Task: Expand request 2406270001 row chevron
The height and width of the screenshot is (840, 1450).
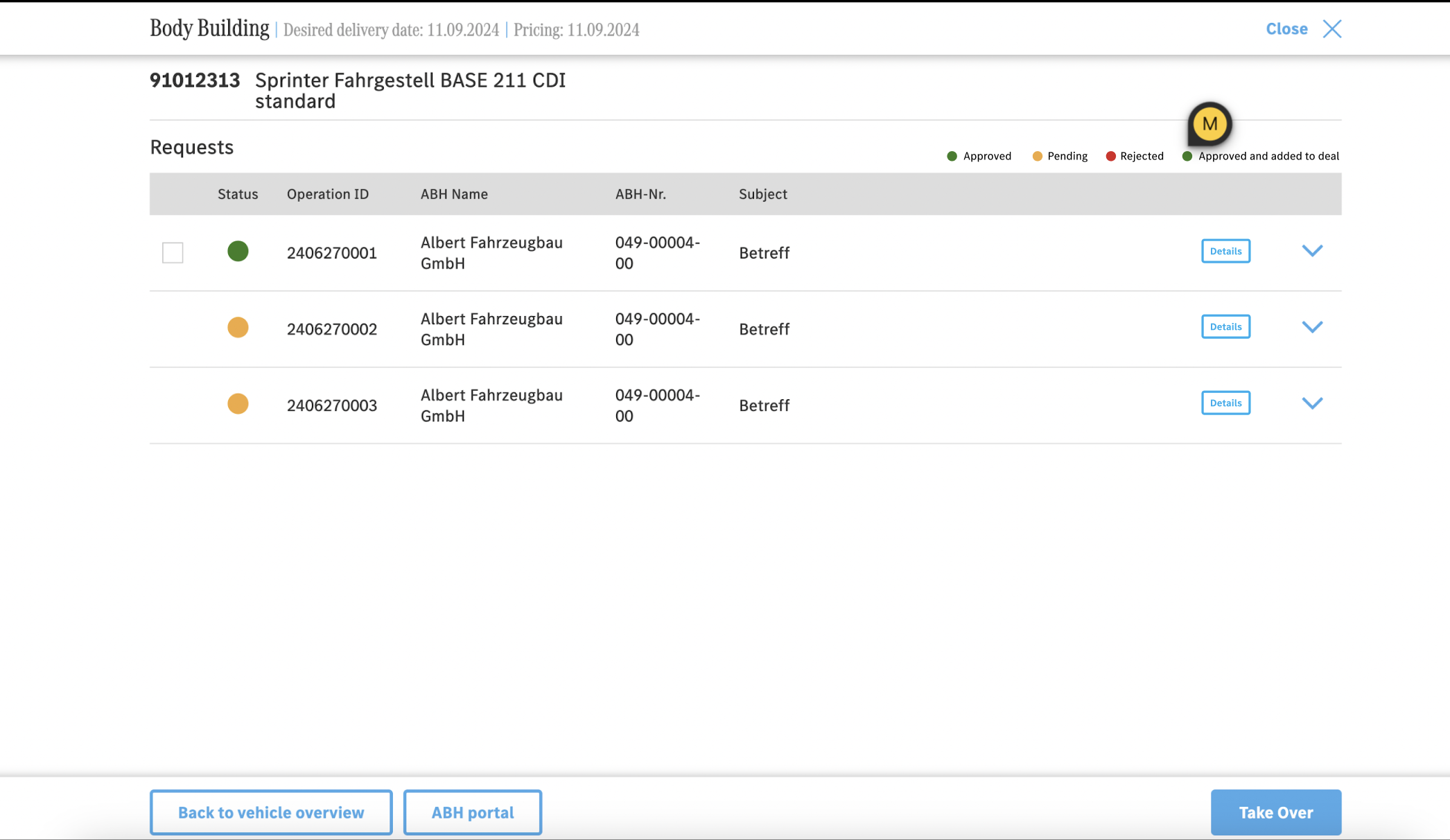Action: tap(1312, 251)
